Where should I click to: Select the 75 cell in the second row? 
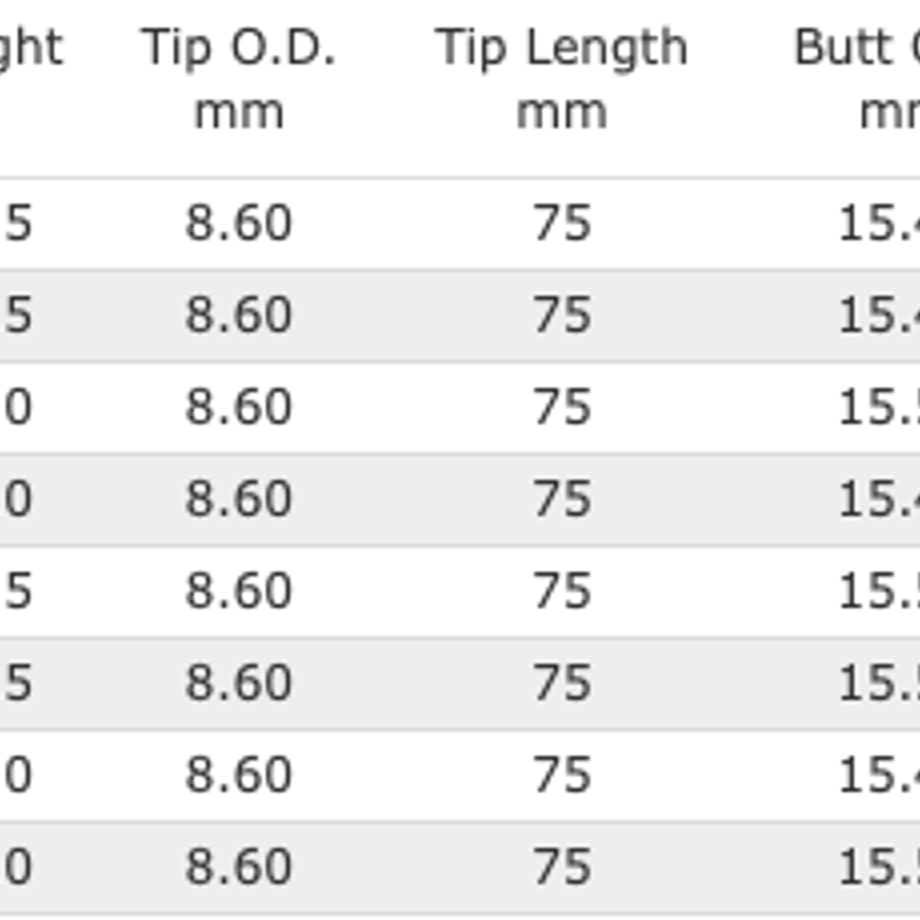click(x=562, y=315)
